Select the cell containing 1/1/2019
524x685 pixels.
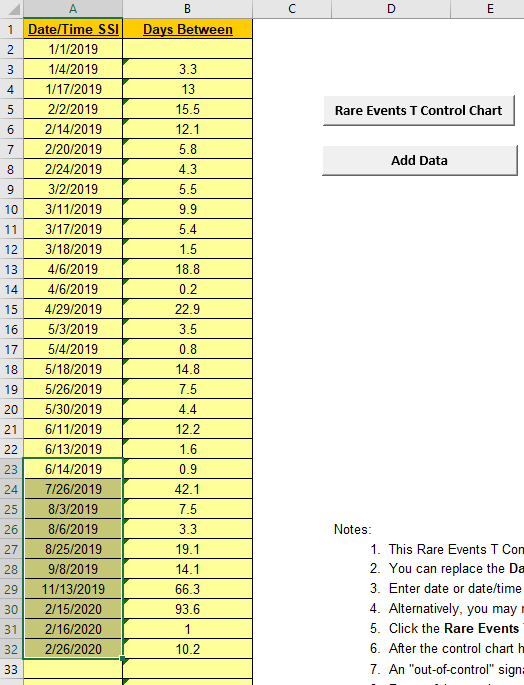click(73, 49)
